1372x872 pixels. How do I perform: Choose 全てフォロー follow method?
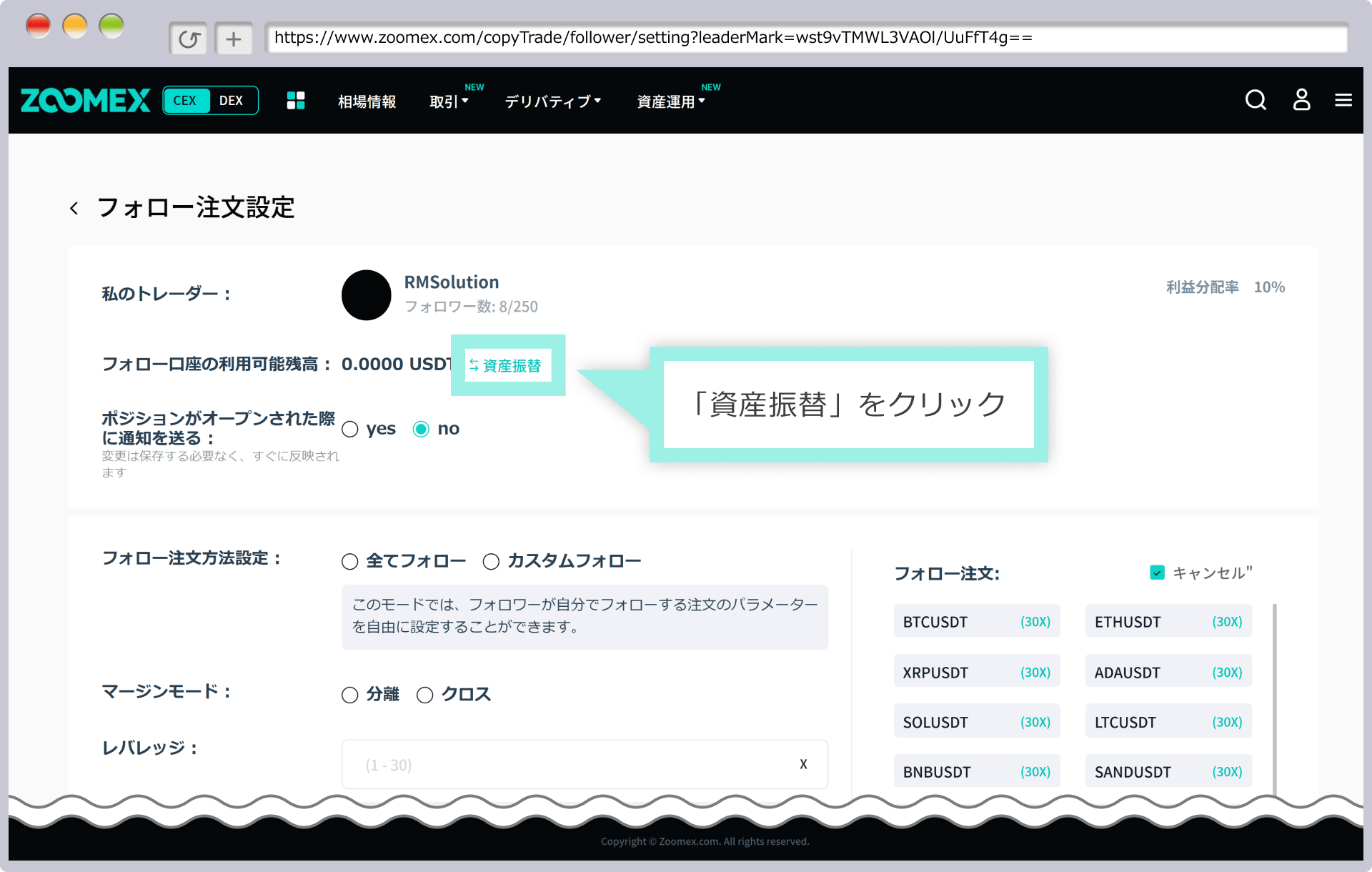tap(350, 562)
